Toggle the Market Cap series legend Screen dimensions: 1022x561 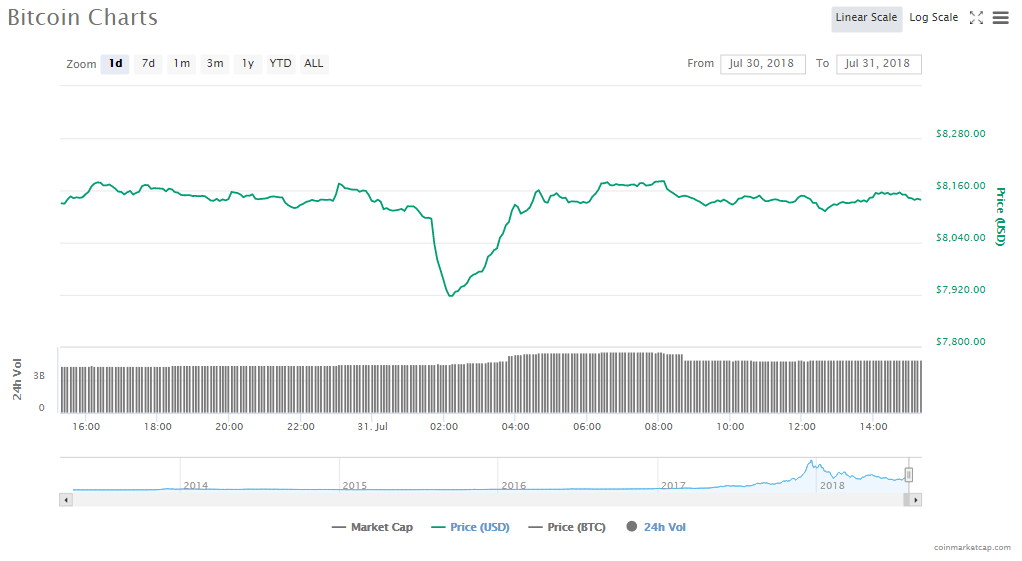[x=372, y=527]
